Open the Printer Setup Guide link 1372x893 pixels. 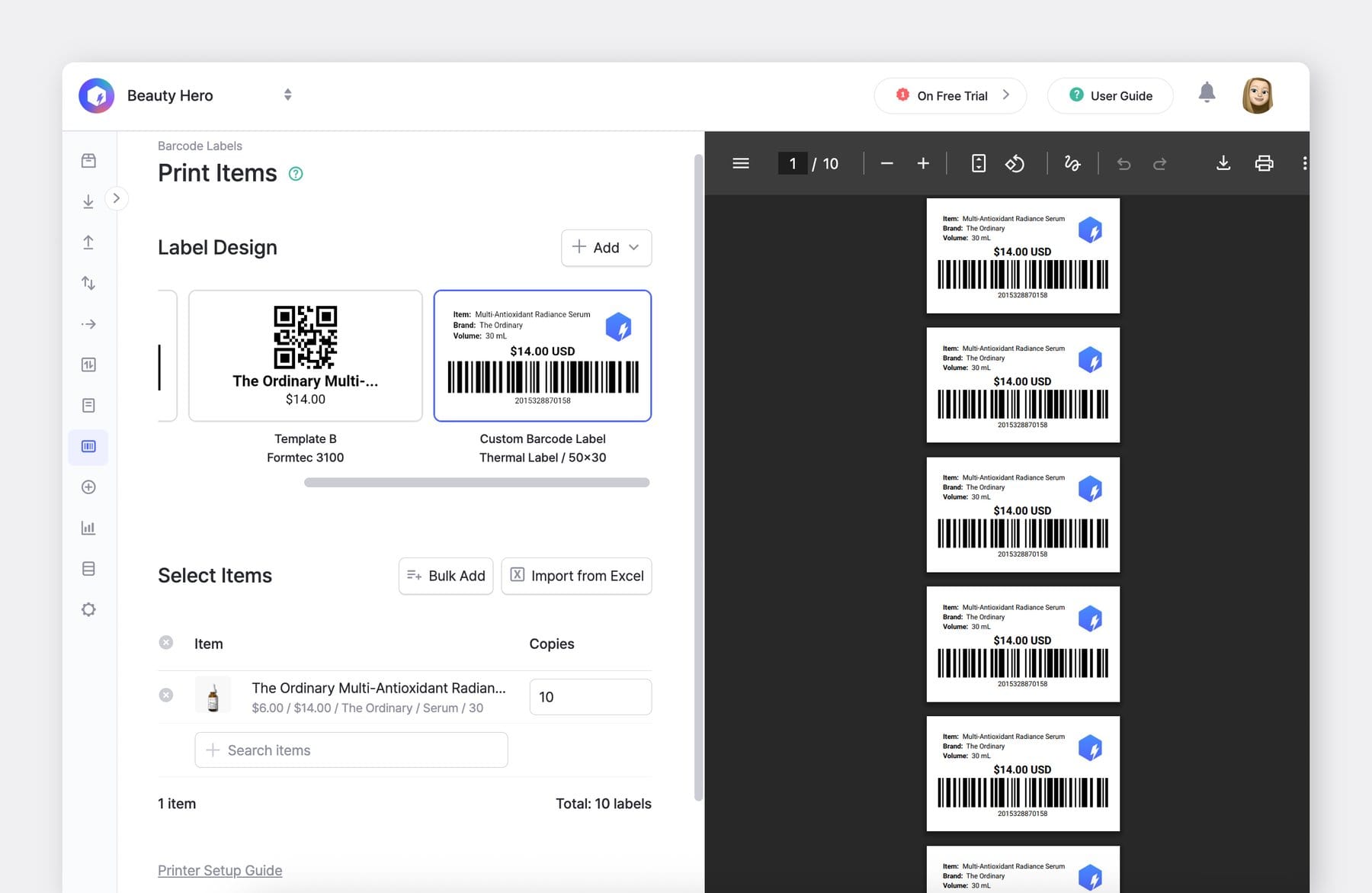coord(220,869)
